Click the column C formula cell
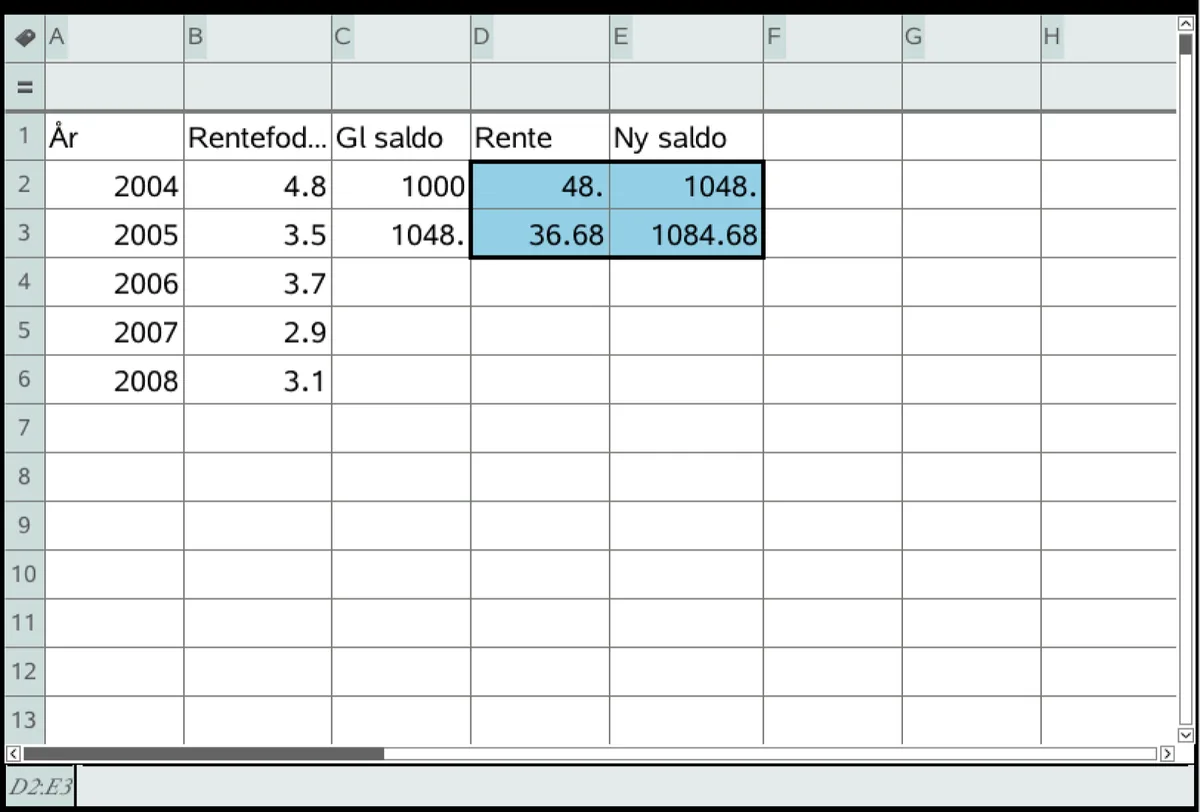The width and height of the screenshot is (1200, 812). coord(401,86)
